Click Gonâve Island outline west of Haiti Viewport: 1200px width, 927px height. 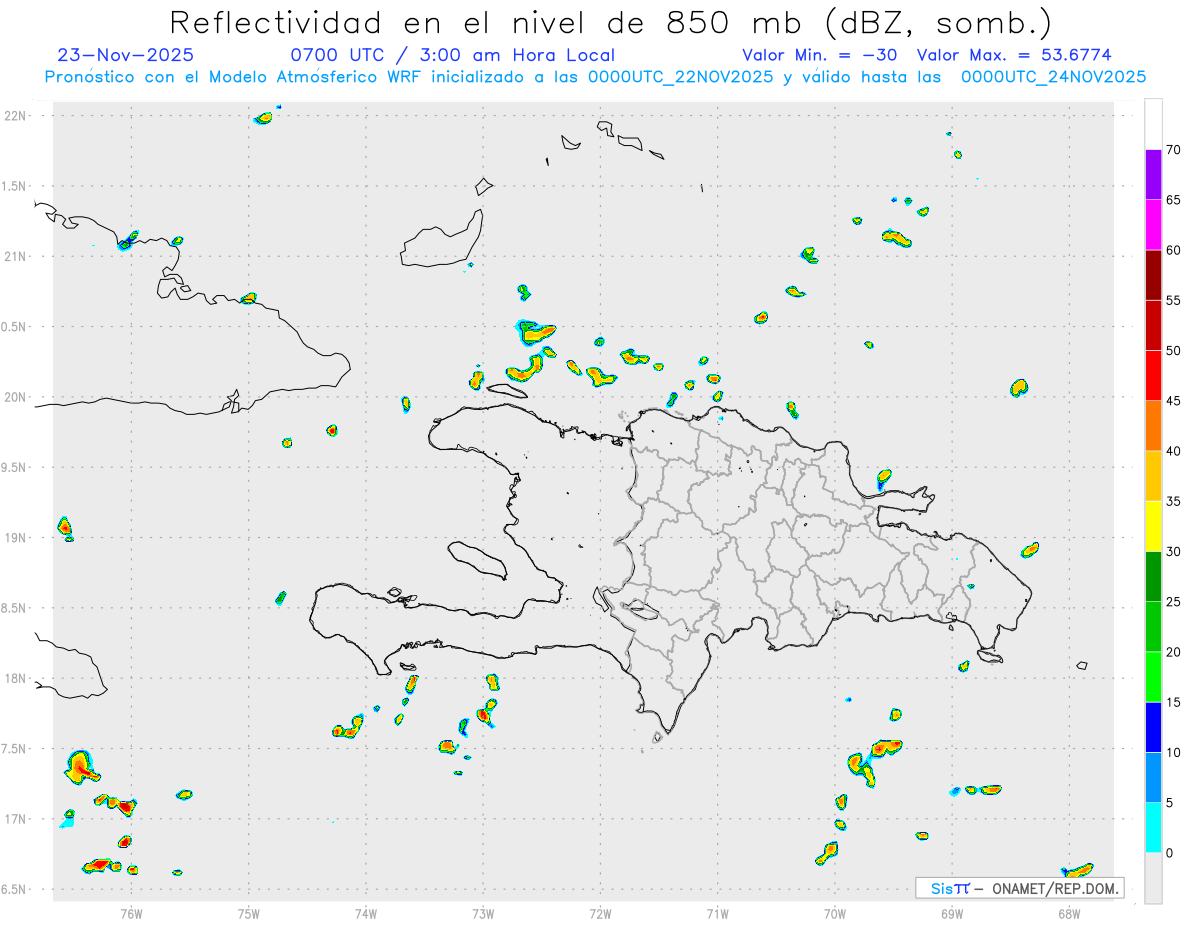tap(476, 560)
